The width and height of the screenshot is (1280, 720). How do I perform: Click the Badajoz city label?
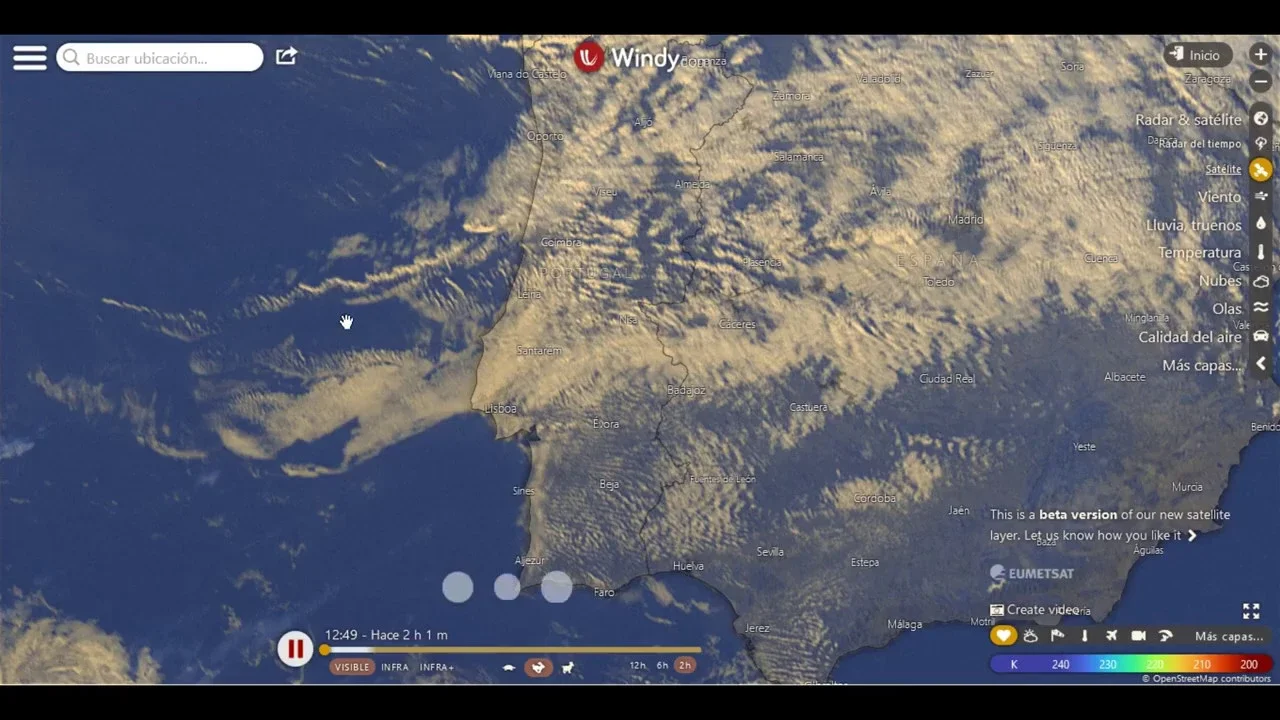click(686, 390)
